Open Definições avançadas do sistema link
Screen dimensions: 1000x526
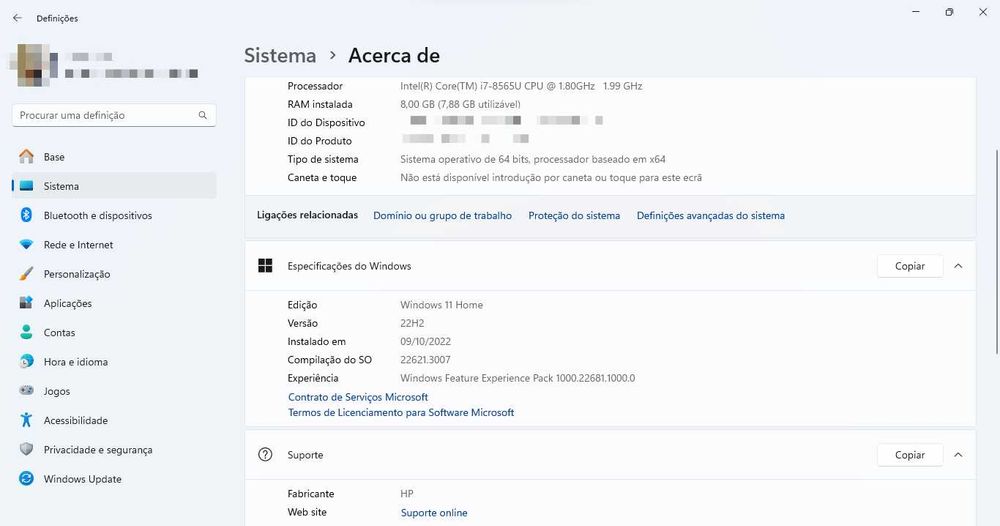[710, 215]
